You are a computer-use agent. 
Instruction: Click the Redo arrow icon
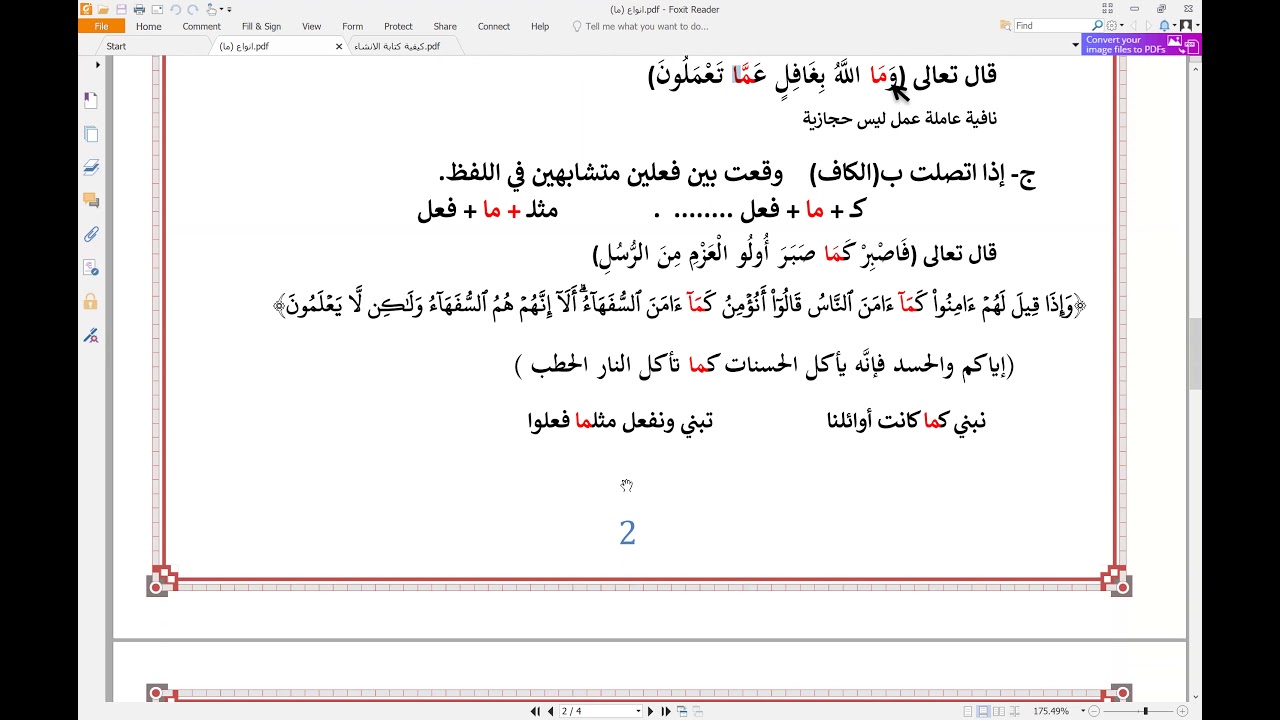(193, 9)
